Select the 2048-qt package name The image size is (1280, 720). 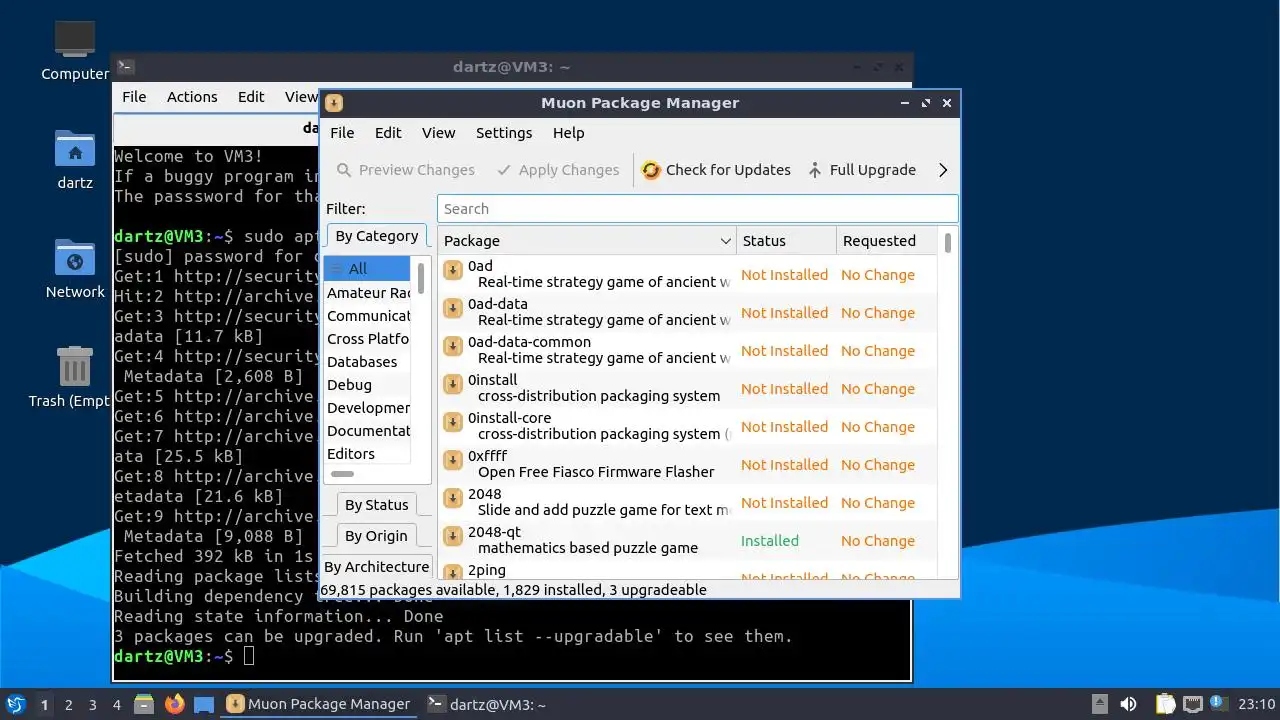pyautogui.click(x=494, y=532)
